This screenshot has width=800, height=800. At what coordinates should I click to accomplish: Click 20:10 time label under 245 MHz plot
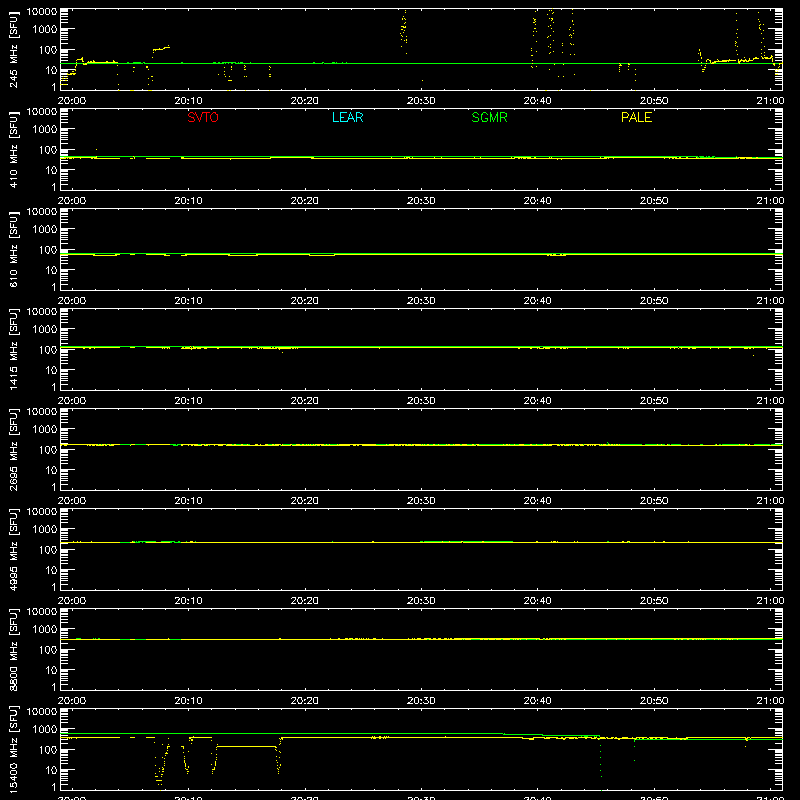[188, 101]
